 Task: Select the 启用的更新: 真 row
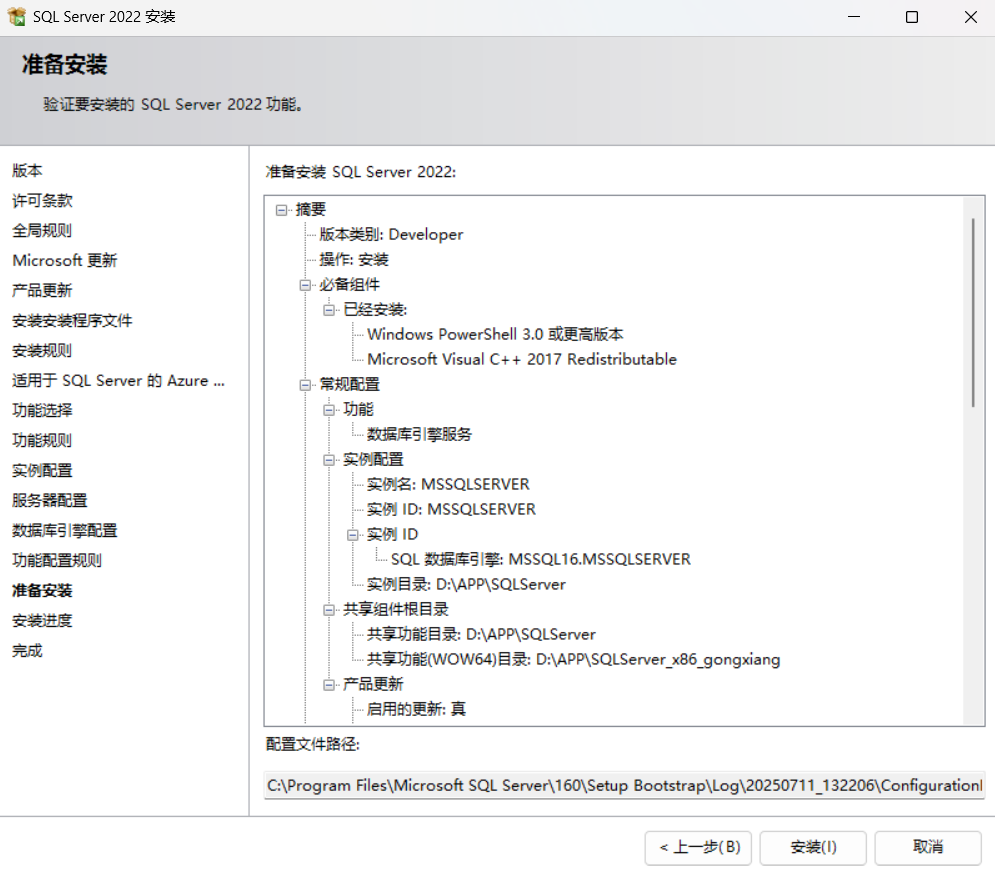pos(416,709)
